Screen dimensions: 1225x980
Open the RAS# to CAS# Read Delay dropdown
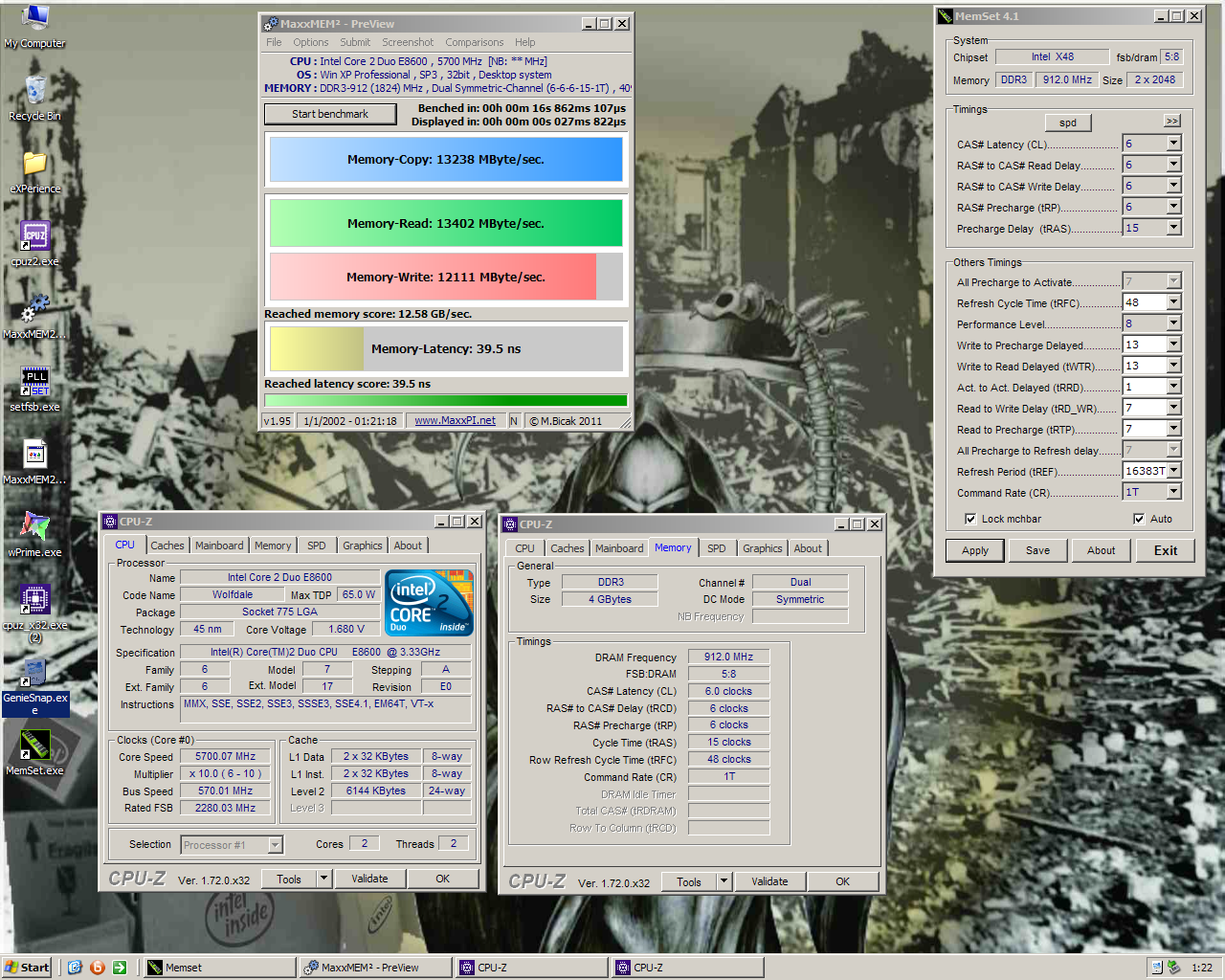pyautogui.click(x=1173, y=165)
